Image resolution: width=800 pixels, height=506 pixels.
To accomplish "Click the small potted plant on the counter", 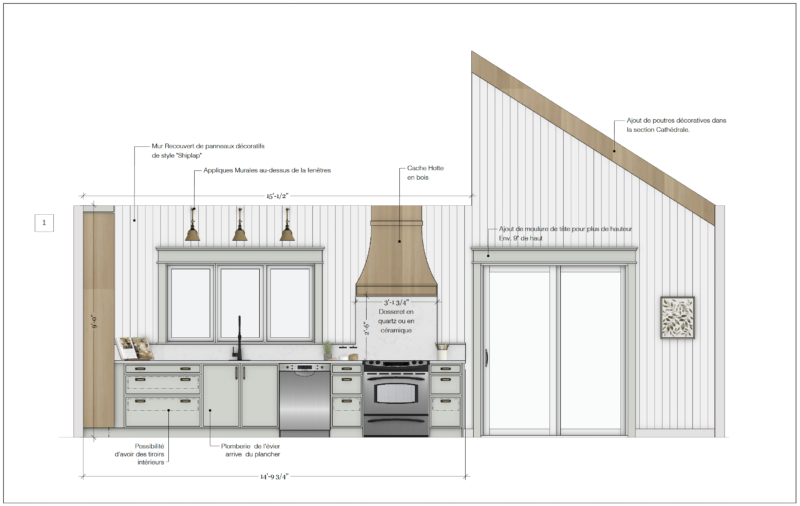I will coord(328,351).
